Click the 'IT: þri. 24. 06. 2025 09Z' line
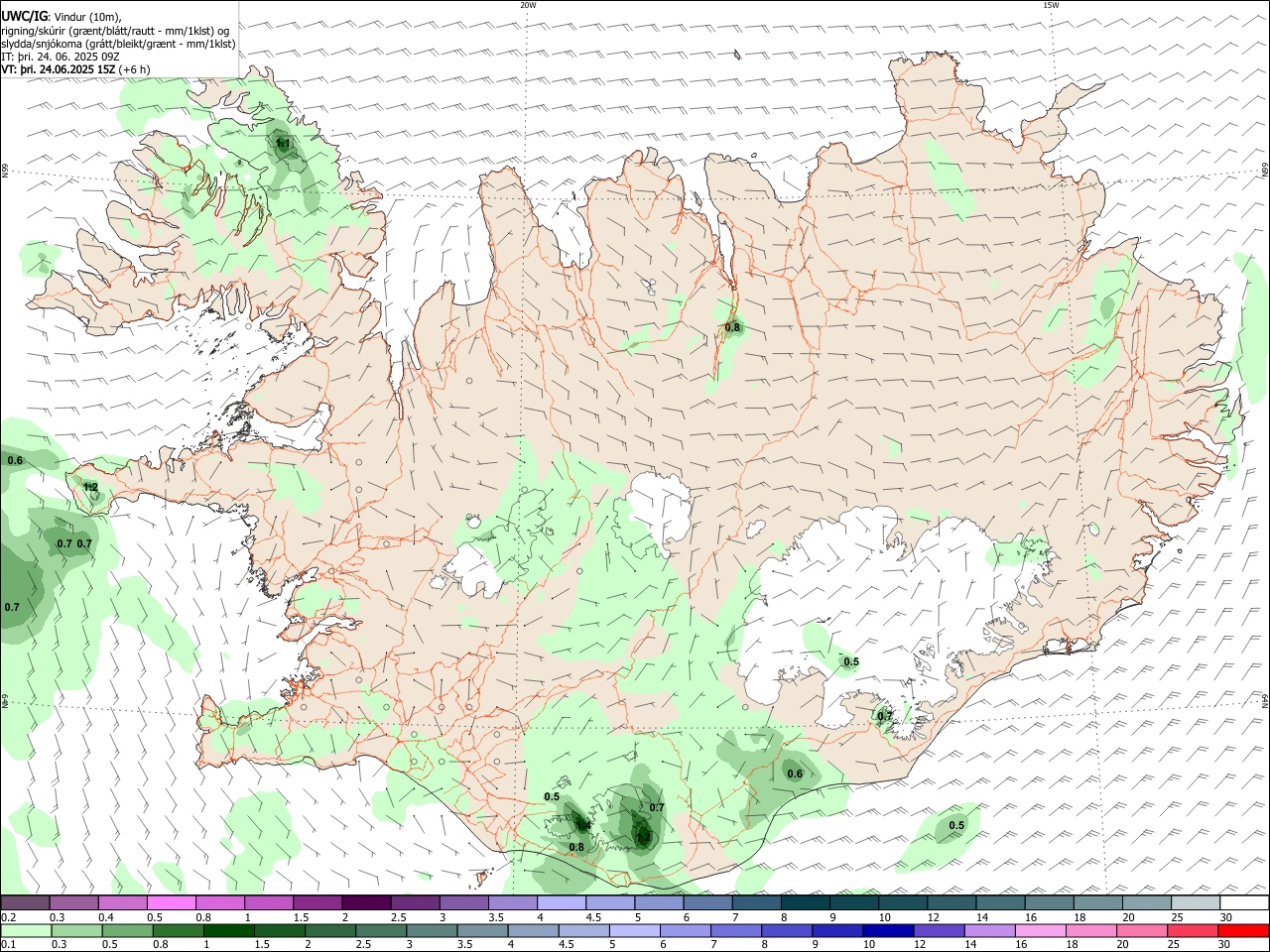 click(61, 57)
